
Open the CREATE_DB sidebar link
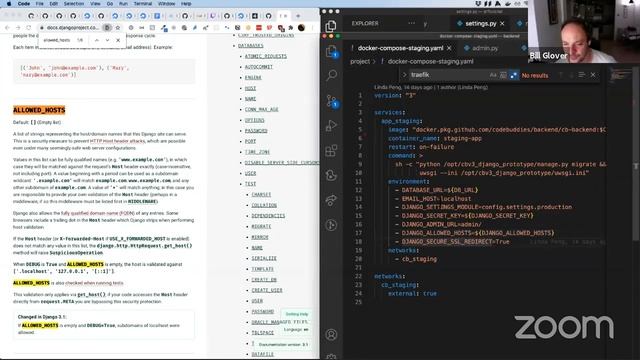[264, 280]
